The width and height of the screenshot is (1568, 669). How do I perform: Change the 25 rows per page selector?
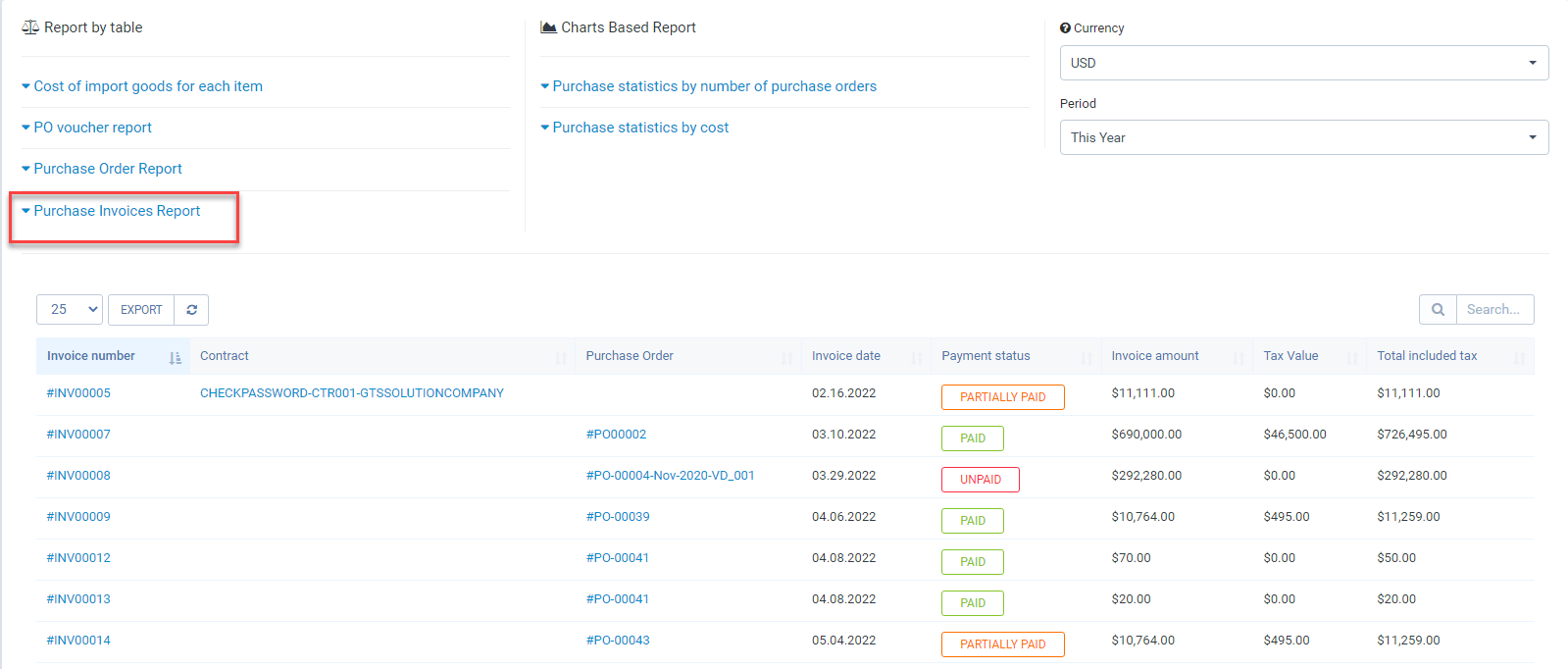pyautogui.click(x=70, y=310)
